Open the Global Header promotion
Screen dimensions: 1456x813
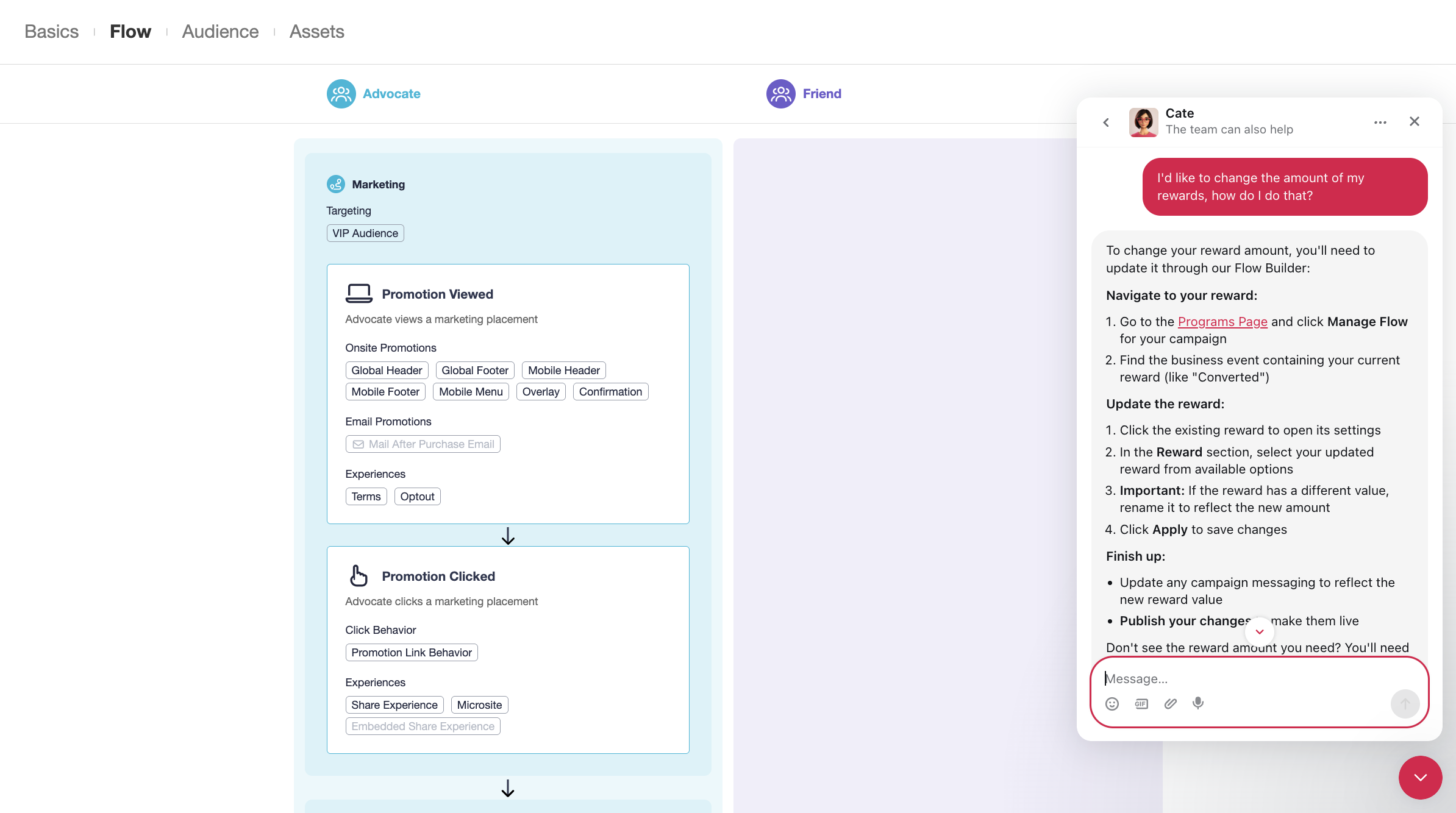[387, 371]
